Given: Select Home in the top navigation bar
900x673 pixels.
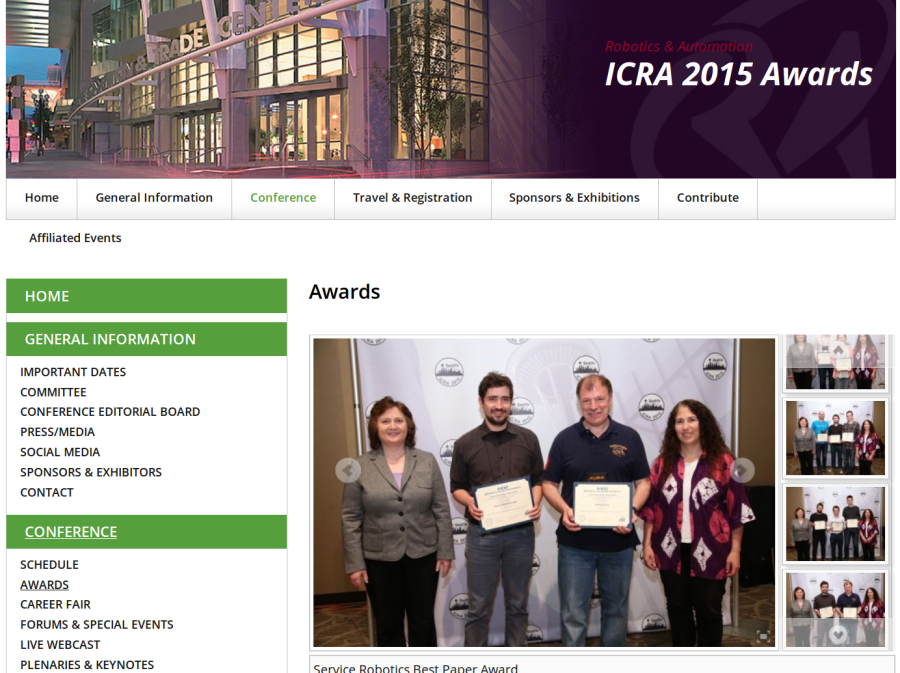Looking at the screenshot, I should pyautogui.click(x=41, y=197).
